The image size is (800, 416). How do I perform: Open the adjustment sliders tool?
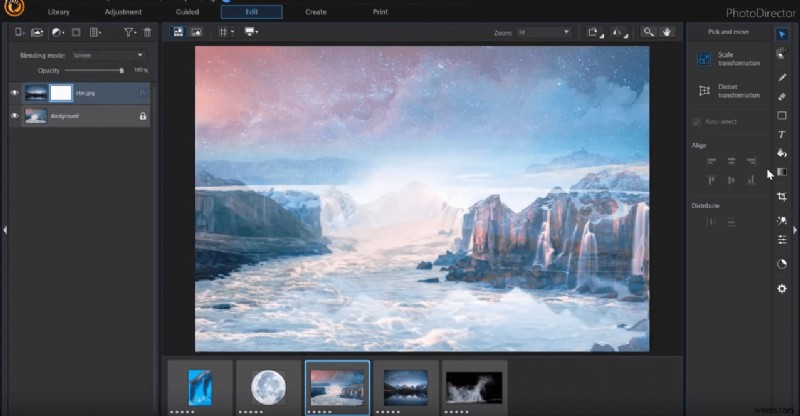(782, 239)
